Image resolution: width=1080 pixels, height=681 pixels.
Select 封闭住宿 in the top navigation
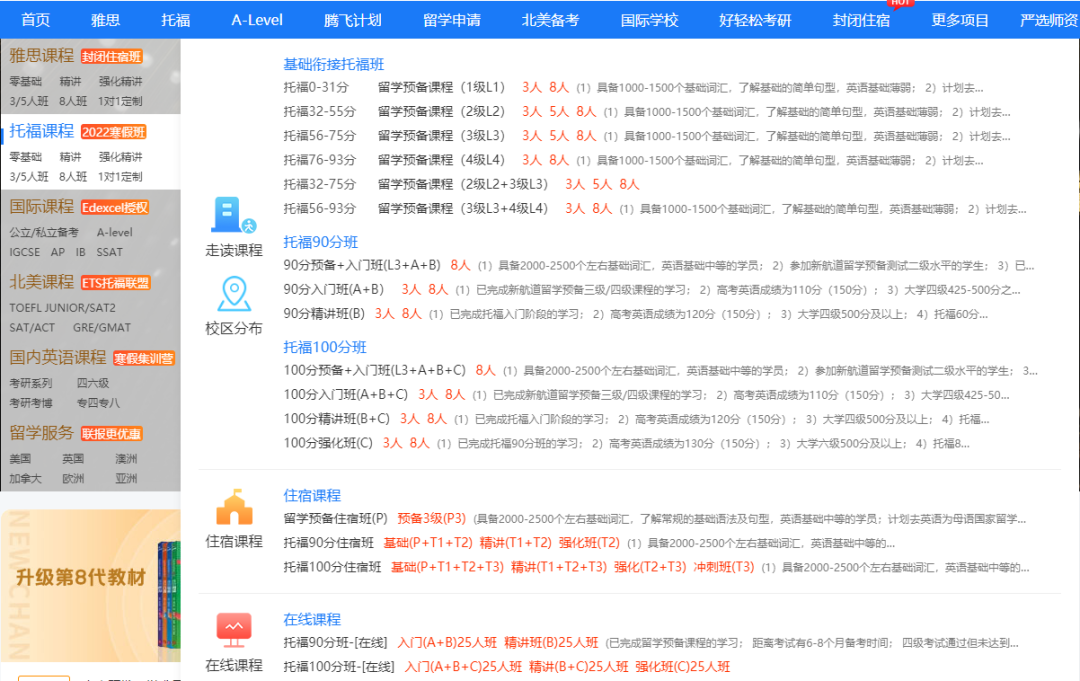coord(861,20)
